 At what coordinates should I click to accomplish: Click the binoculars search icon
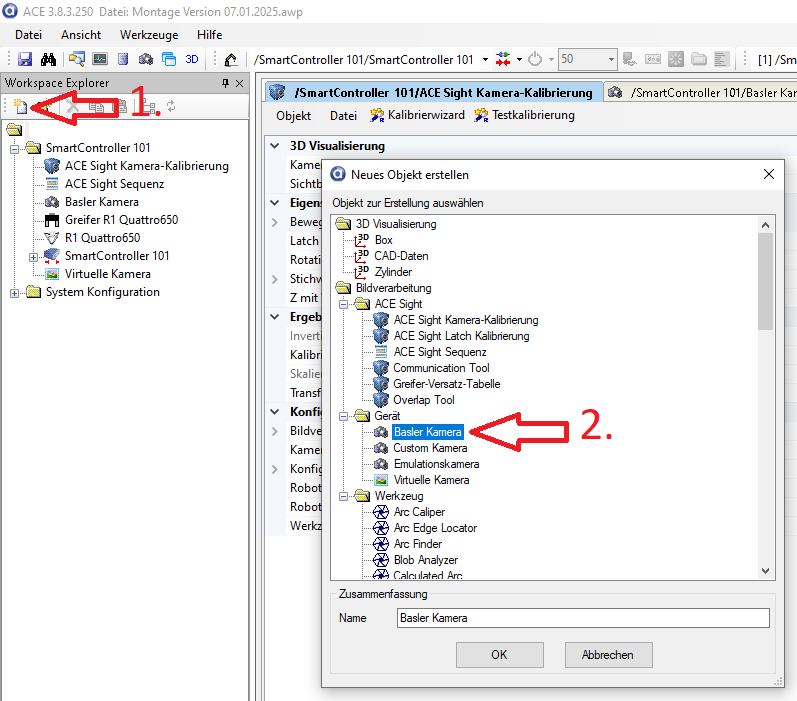click(x=47, y=60)
